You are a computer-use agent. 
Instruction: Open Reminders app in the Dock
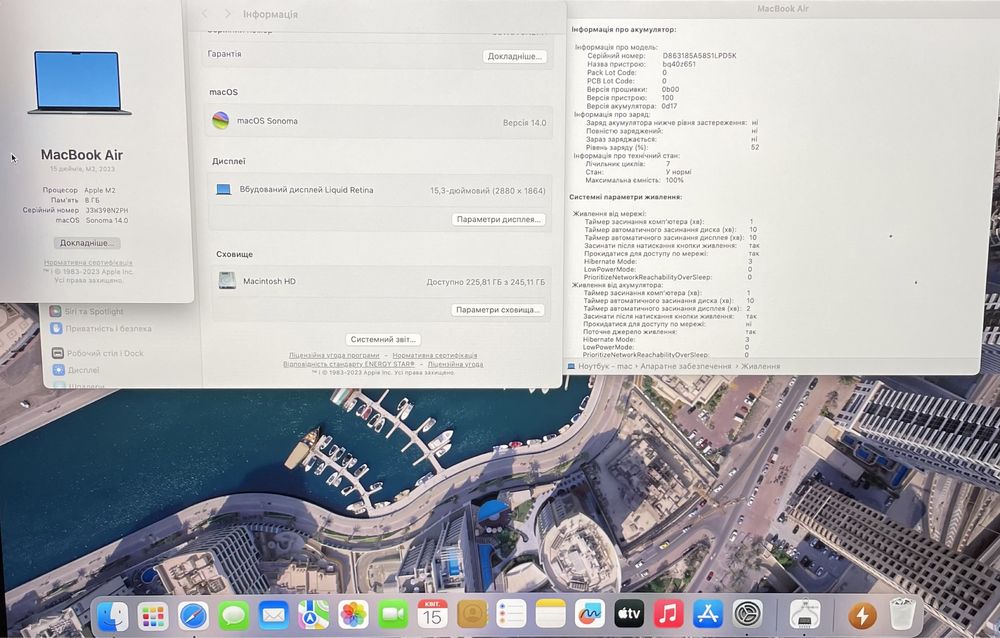pyautogui.click(x=511, y=615)
